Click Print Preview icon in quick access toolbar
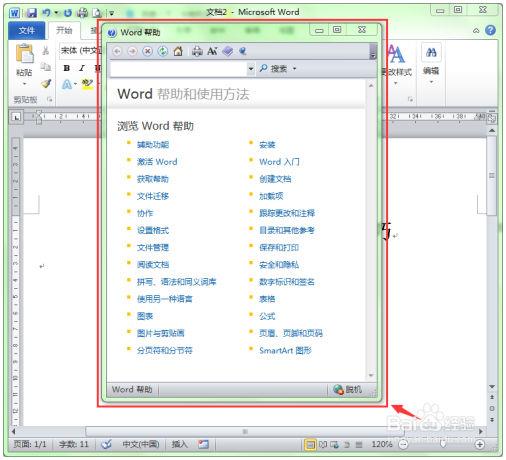Screen dimensions: 506x460 [x=97, y=13]
